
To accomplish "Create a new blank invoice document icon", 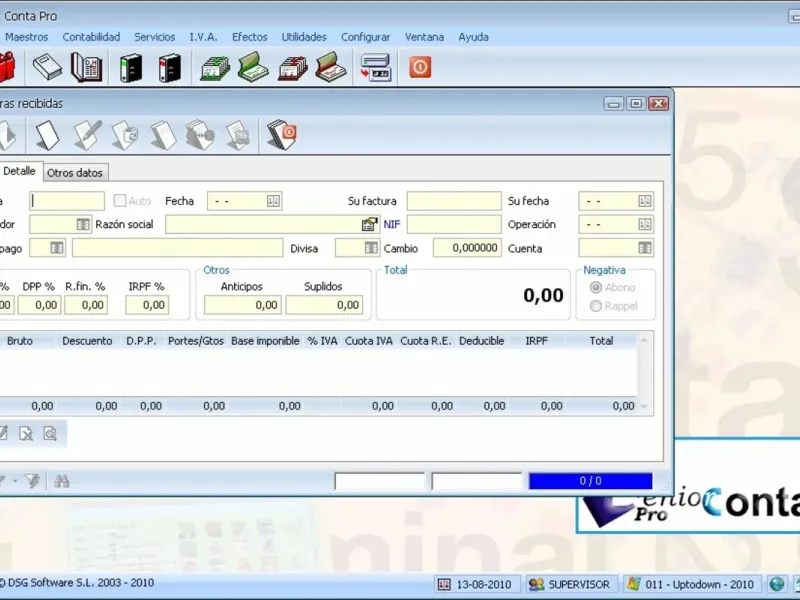I will coord(47,135).
